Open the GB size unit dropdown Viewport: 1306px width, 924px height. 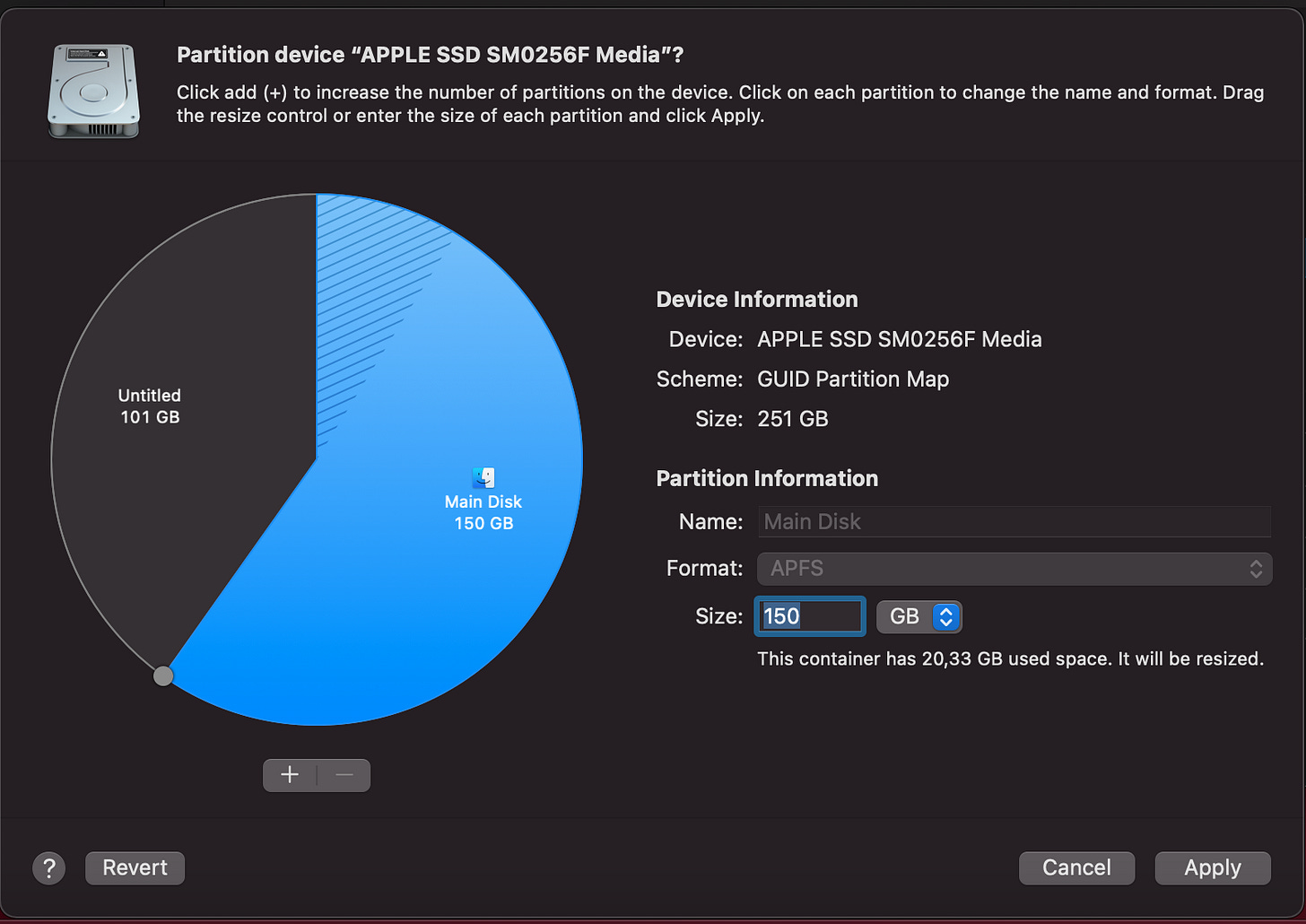[x=919, y=616]
